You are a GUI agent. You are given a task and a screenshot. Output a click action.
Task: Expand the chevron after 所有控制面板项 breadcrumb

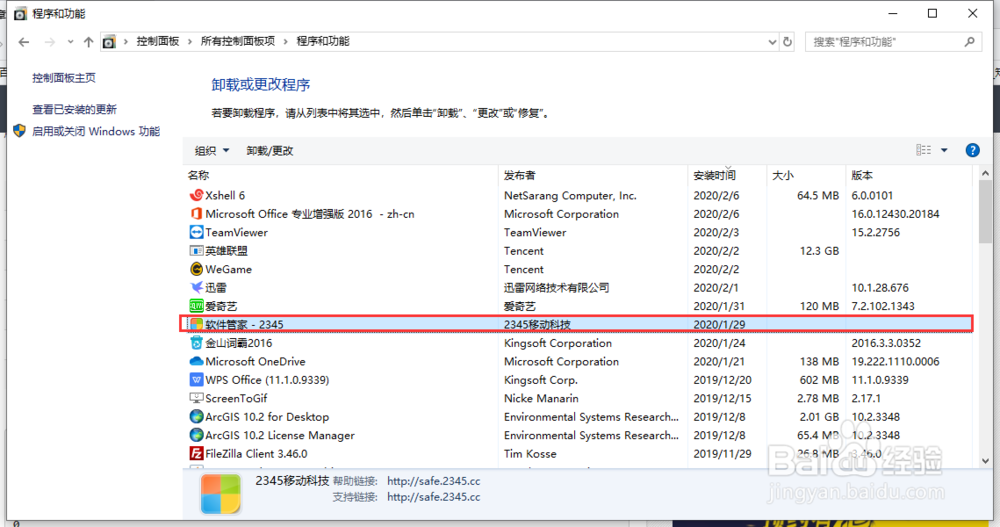(286, 41)
